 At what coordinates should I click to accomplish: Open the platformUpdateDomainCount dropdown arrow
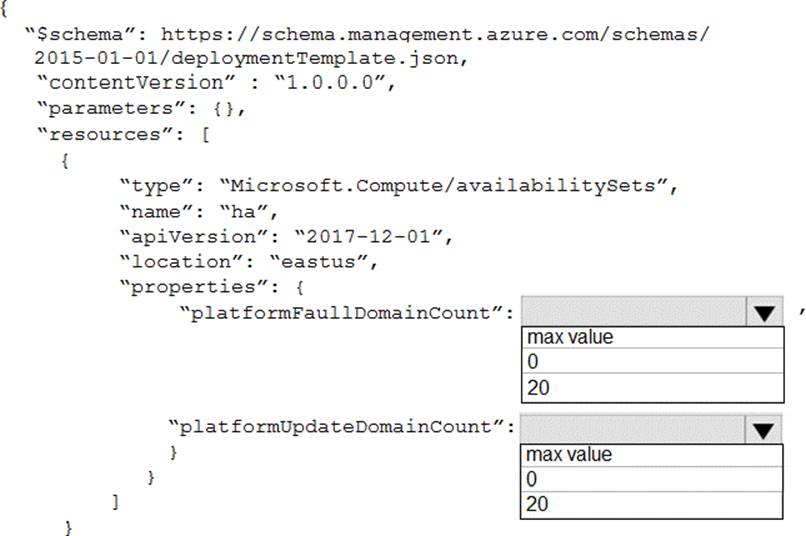click(764, 430)
